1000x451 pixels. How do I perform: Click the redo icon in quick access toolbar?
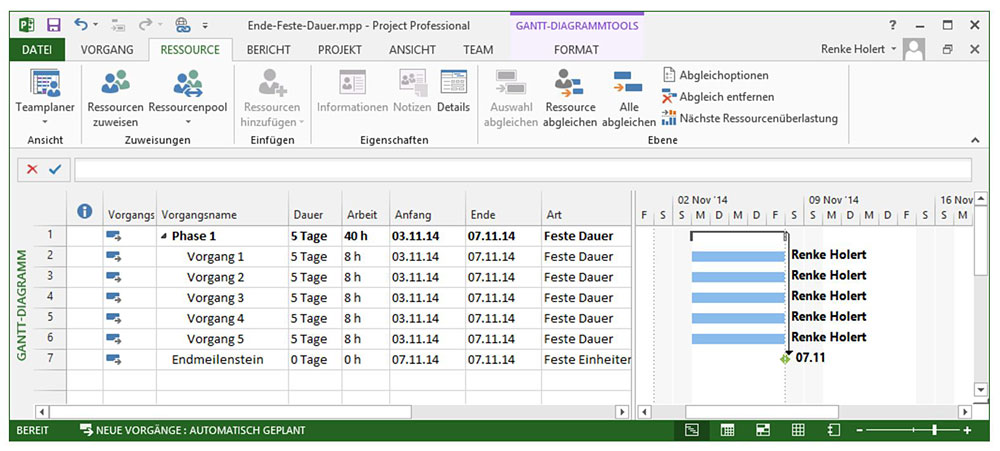pyautogui.click(x=145, y=25)
